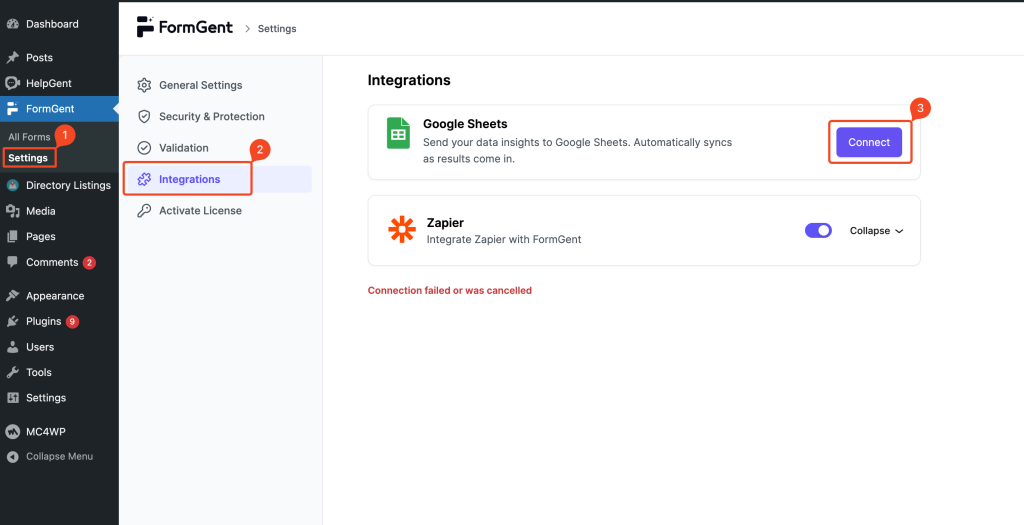
Task: Open the HelpGent menu item
Action: [x=59, y=84]
